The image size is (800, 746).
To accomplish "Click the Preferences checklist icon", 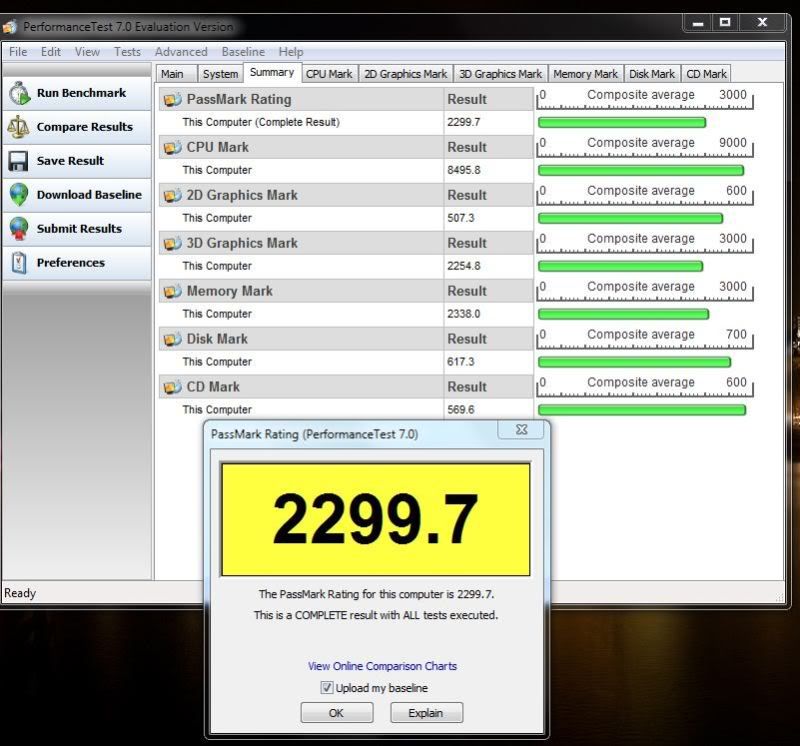I will tap(19, 263).
